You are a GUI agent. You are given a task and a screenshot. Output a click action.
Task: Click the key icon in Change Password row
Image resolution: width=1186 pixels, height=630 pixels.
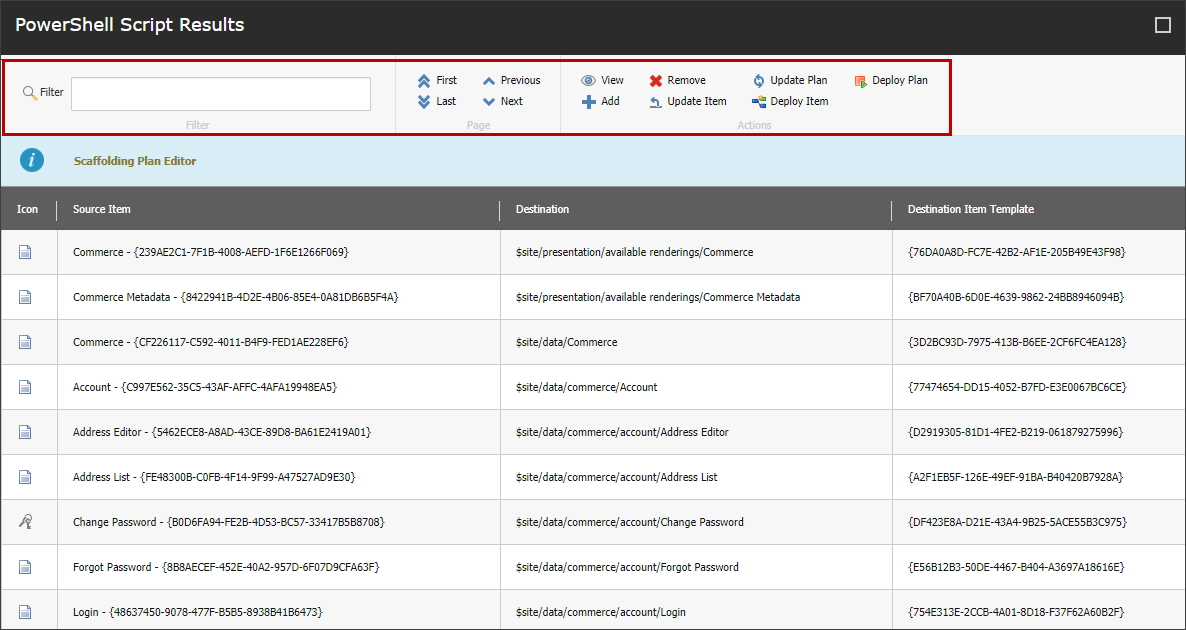point(25,522)
